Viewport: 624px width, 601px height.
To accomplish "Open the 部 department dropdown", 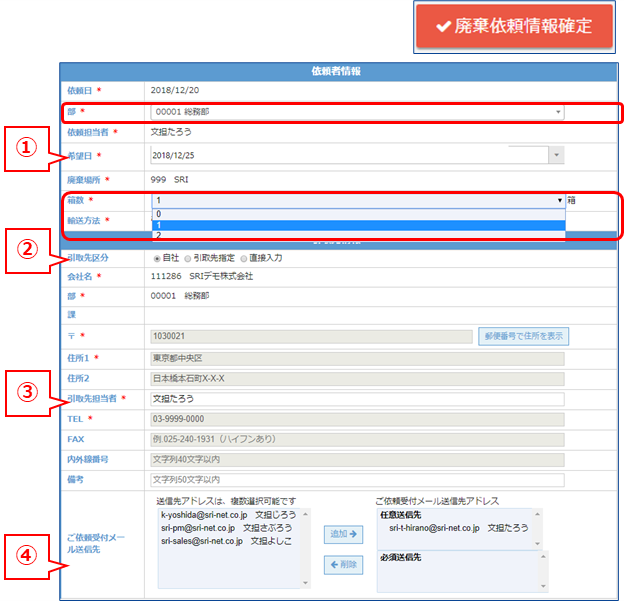I will [356, 112].
